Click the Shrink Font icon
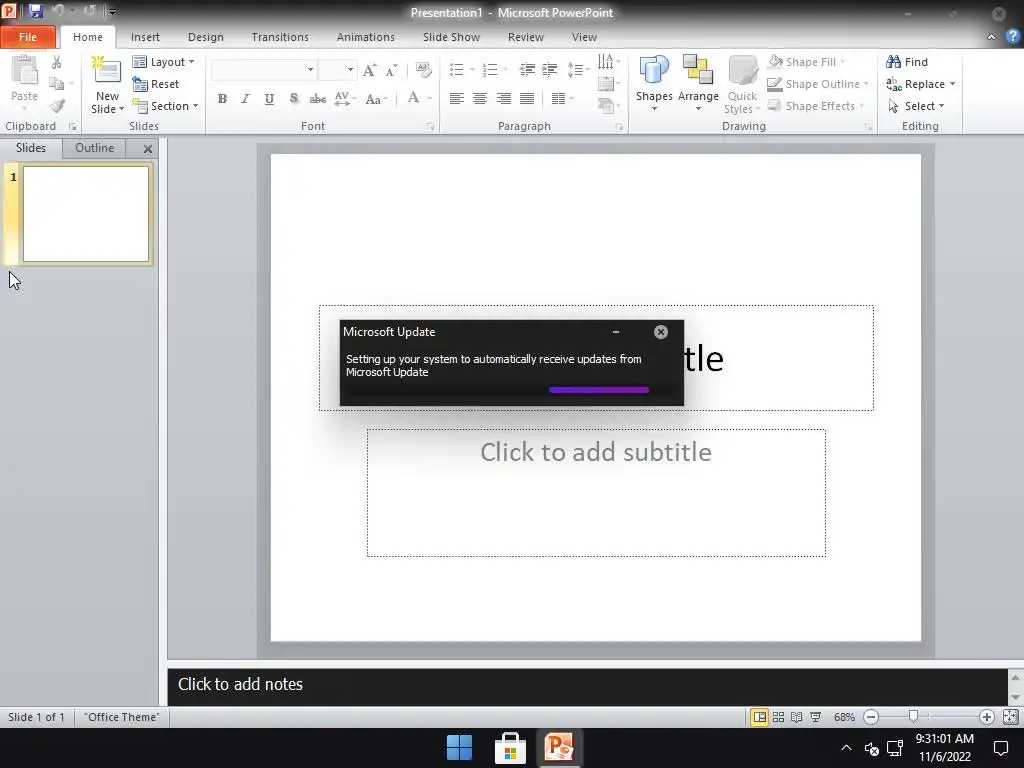This screenshot has height=768, width=1024. [391, 70]
